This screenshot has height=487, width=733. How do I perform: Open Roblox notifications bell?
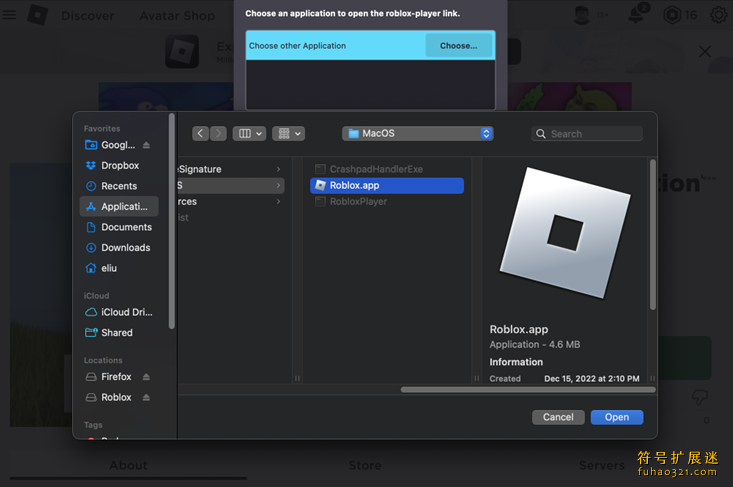(636, 15)
